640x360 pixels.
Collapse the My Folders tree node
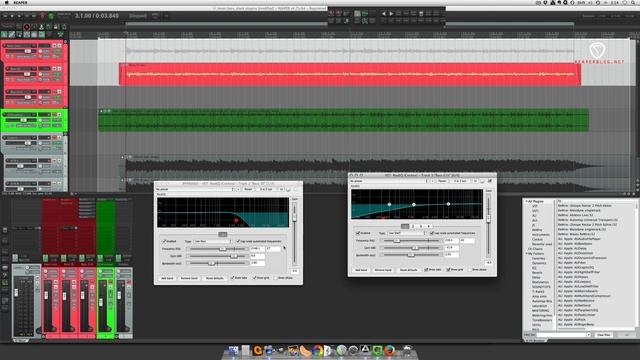pos(526,253)
